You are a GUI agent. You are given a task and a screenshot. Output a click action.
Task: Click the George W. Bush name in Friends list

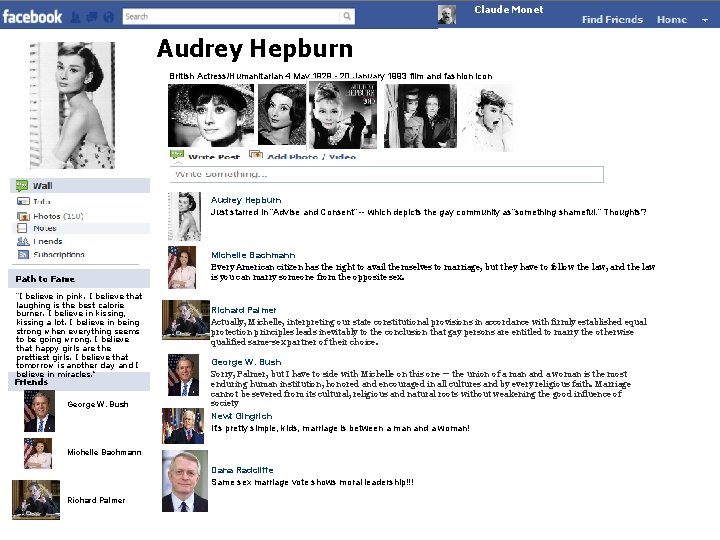tap(98, 404)
